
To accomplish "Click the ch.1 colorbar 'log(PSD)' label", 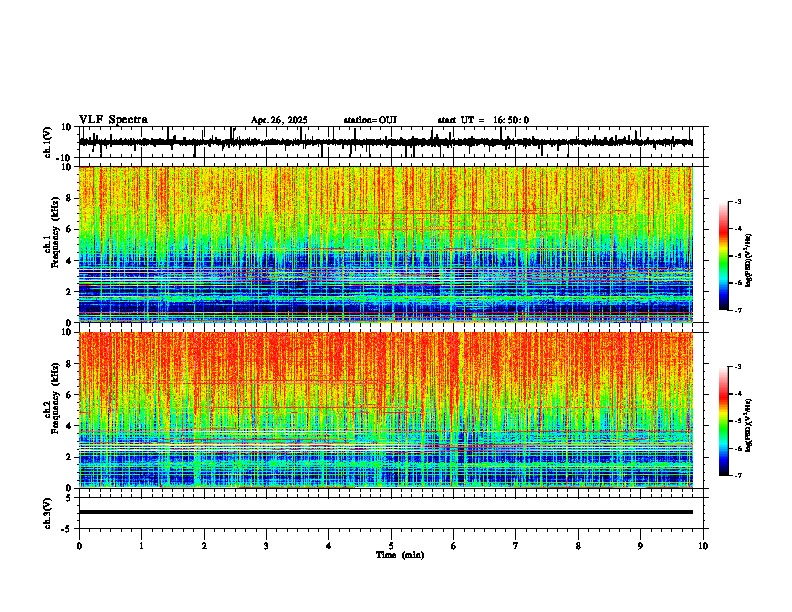I will tap(748, 261).
